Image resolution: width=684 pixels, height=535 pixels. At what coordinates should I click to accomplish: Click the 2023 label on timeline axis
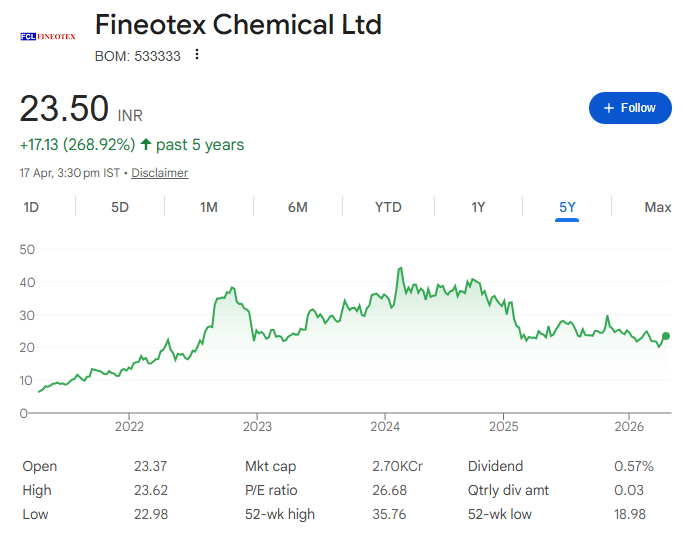coord(257,426)
